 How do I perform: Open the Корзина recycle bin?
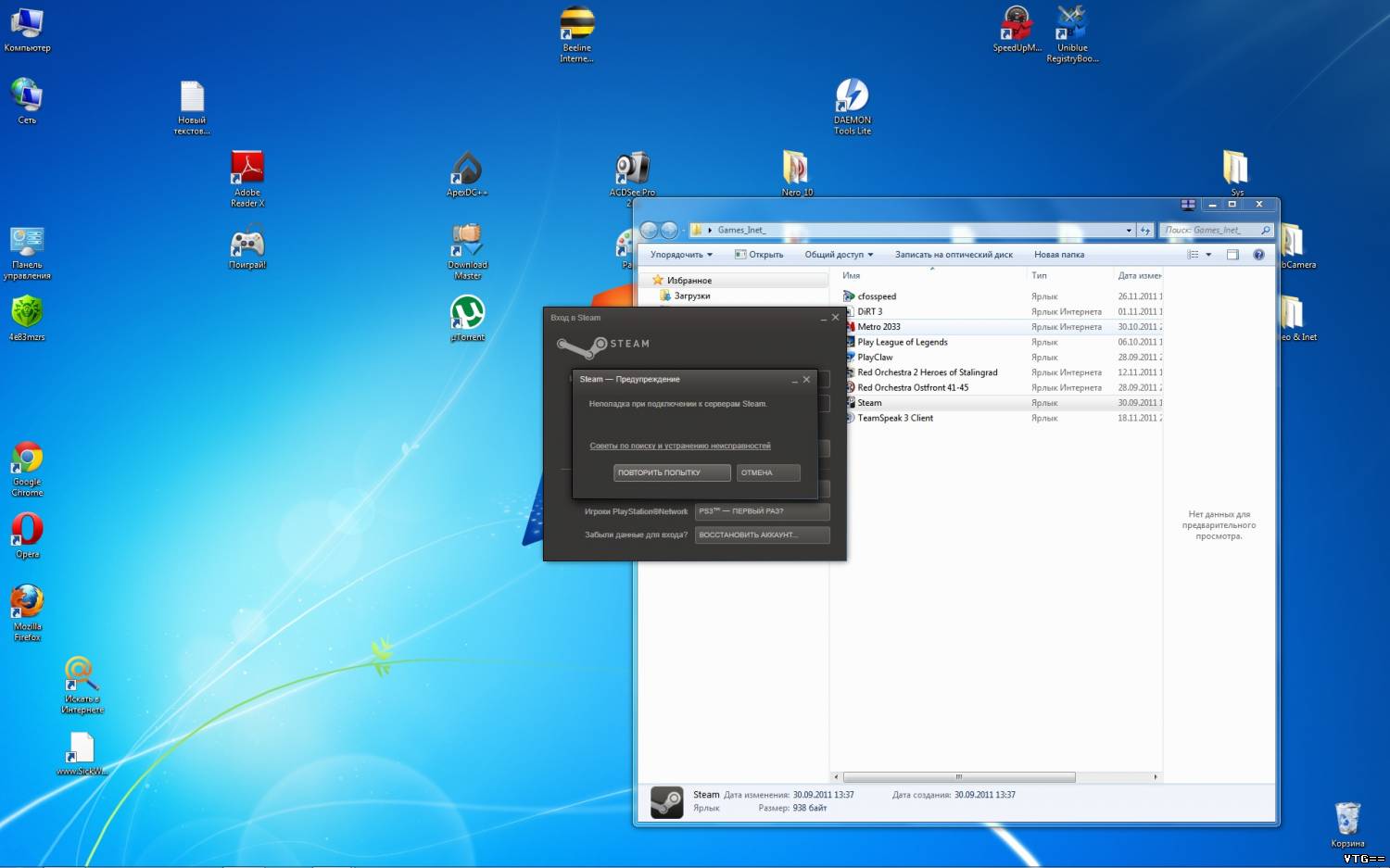[1347, 824]
